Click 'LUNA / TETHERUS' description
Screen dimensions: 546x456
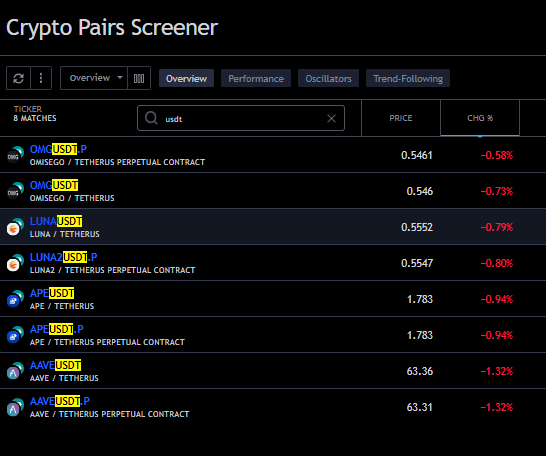(x=65, y=234)
